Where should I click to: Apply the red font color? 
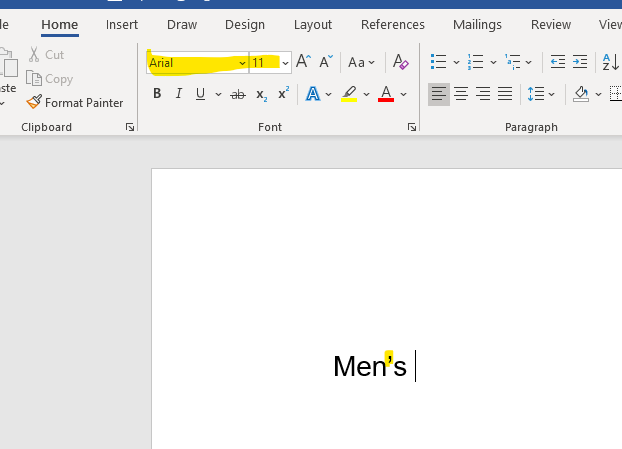[386, 94]
